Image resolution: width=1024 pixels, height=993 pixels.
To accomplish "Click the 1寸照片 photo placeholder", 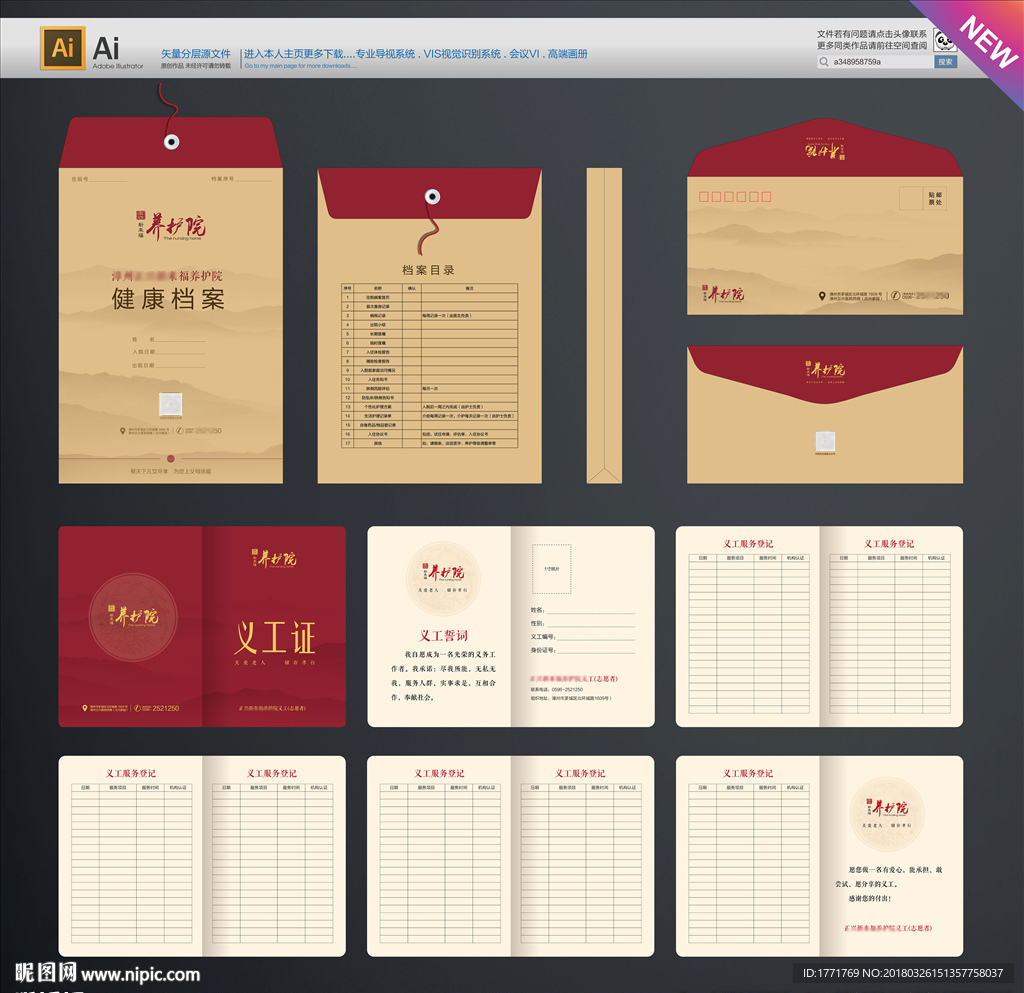I will click(552, 569).
